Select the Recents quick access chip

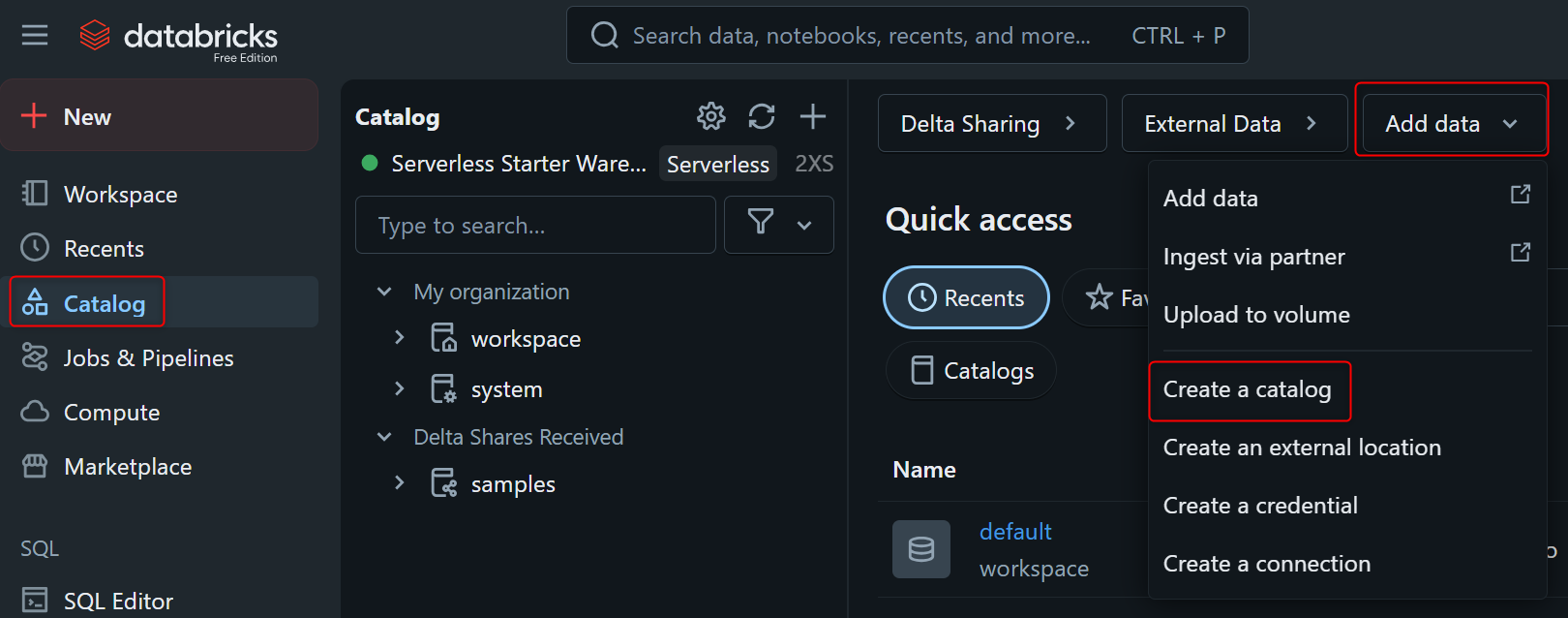(x=966, y=297)
